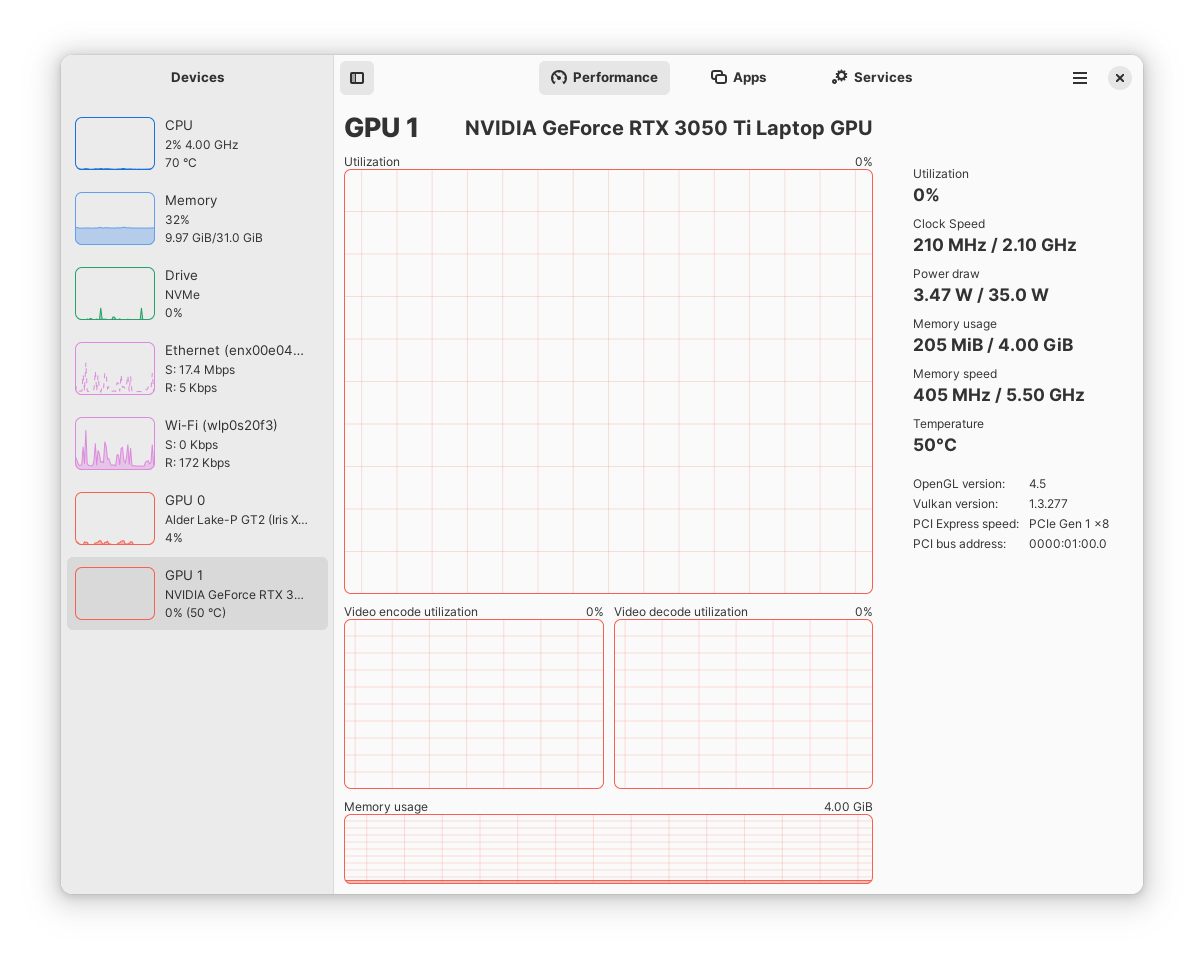The height and width of the screenshot is (961, 1204).
Task: Switch to the Performance tab
Action: (604, 78)
